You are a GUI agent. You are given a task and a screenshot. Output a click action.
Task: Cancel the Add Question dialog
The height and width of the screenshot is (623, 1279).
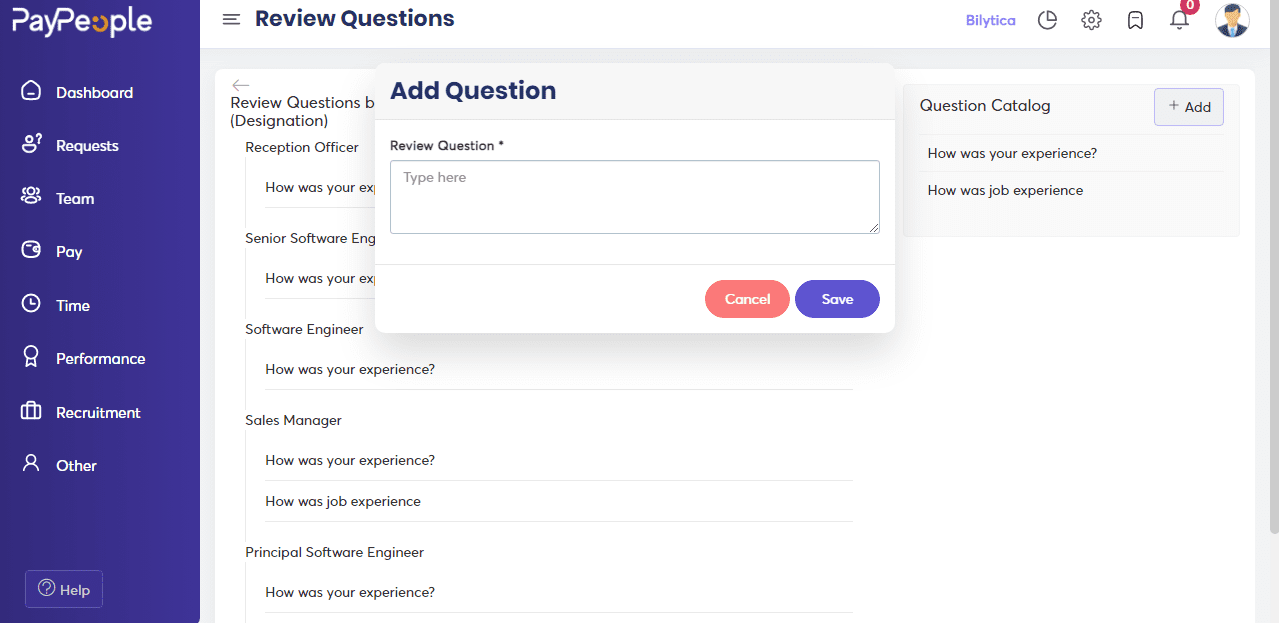[747, 299]
